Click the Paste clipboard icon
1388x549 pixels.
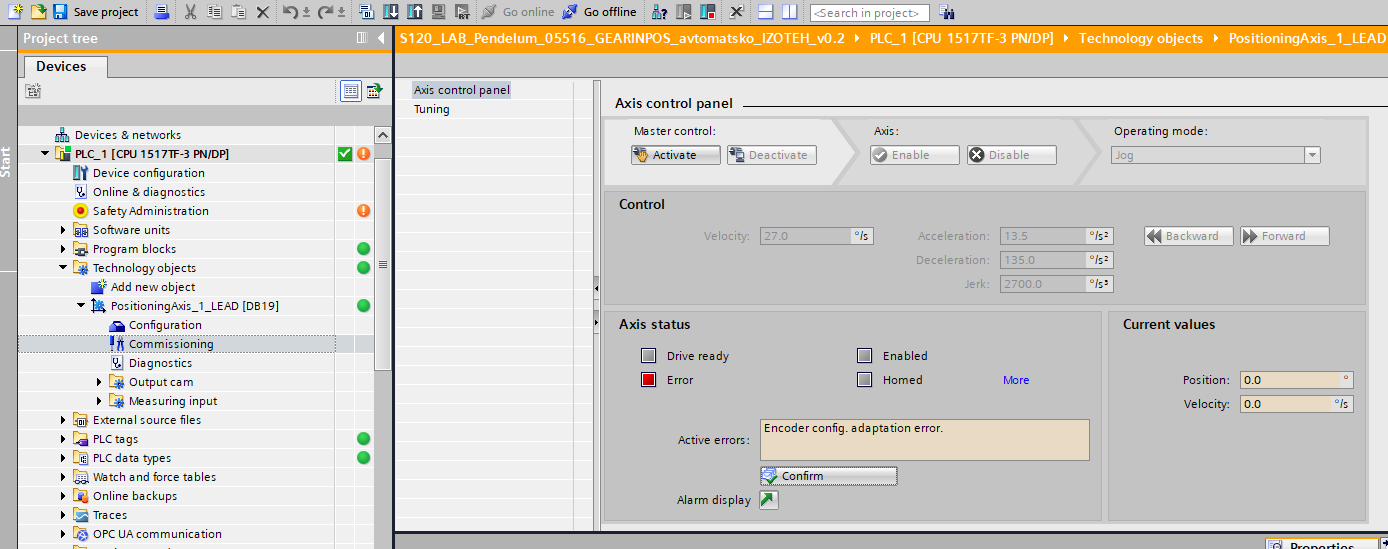(238, 12)
